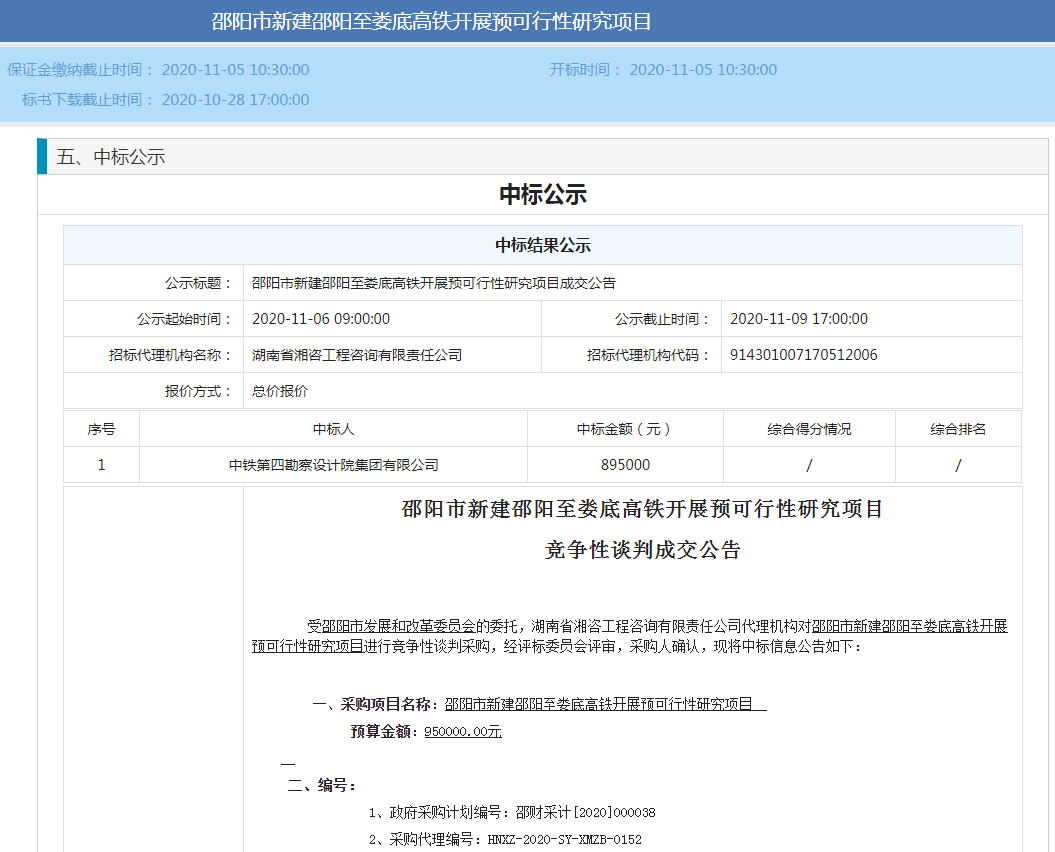Click the 公示起始时间 value 2020-11-06
The width and height of the screenshot is (1055, 852).
click(x=320, y=319)
